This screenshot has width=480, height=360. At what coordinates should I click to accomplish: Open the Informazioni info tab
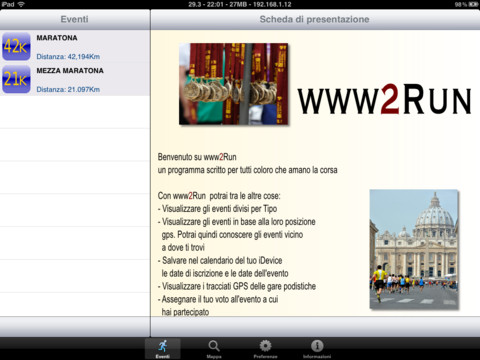317,349
